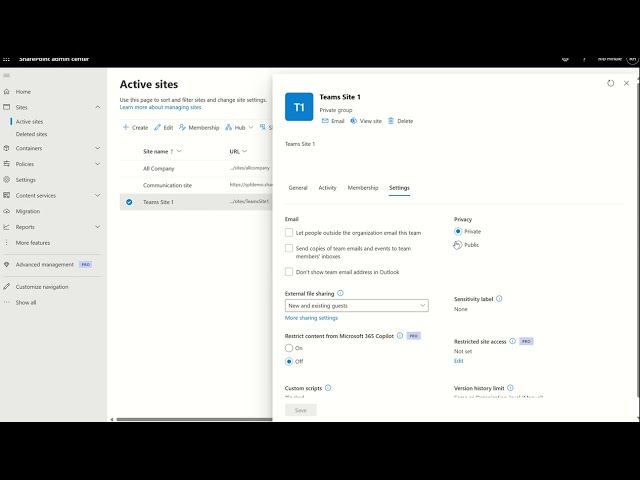This screenshot has width=640, height=480.
Task: Expand the Containers navigation group
Action: [x=98, y=148]
